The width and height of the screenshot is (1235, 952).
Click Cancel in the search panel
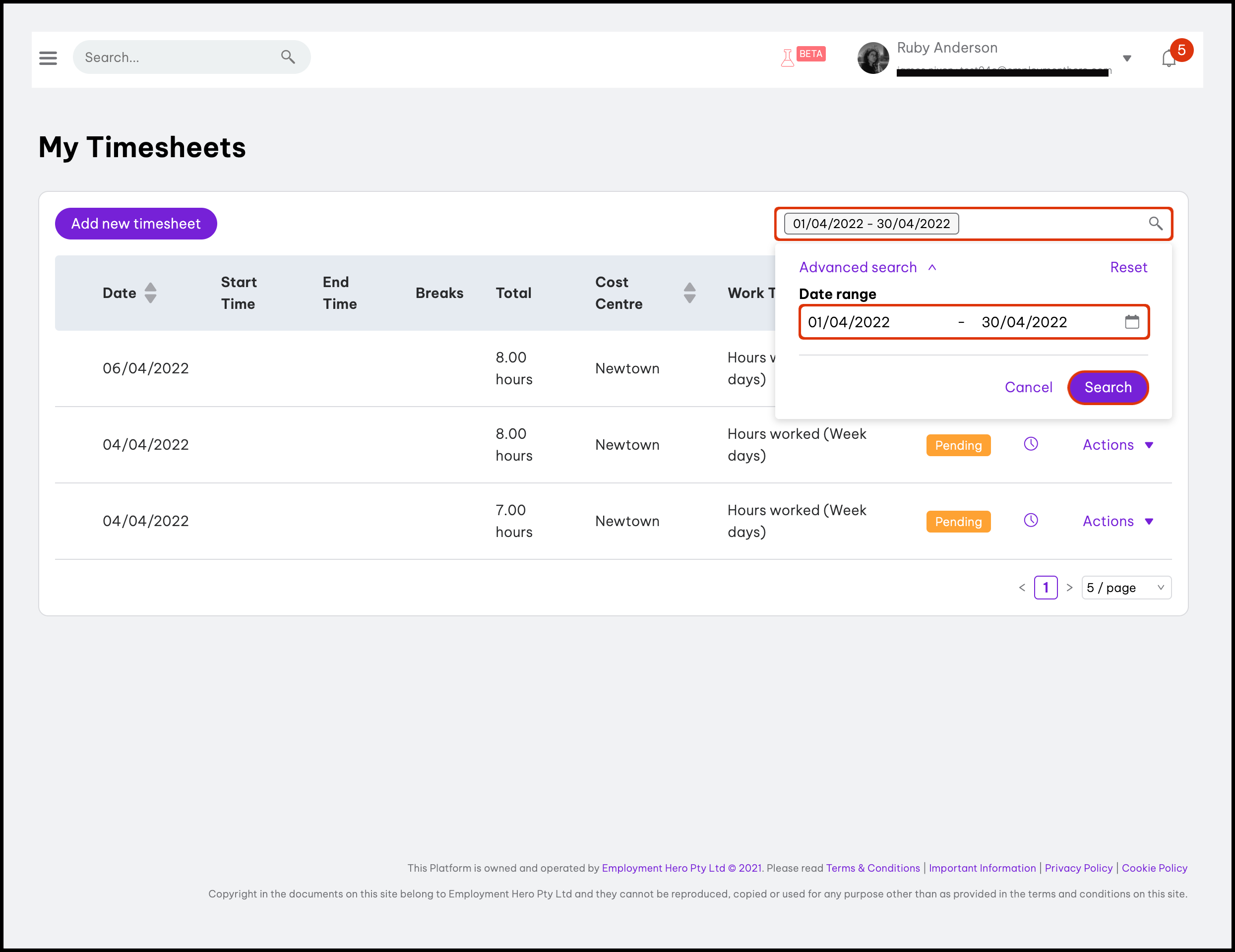coord(1028,387)
